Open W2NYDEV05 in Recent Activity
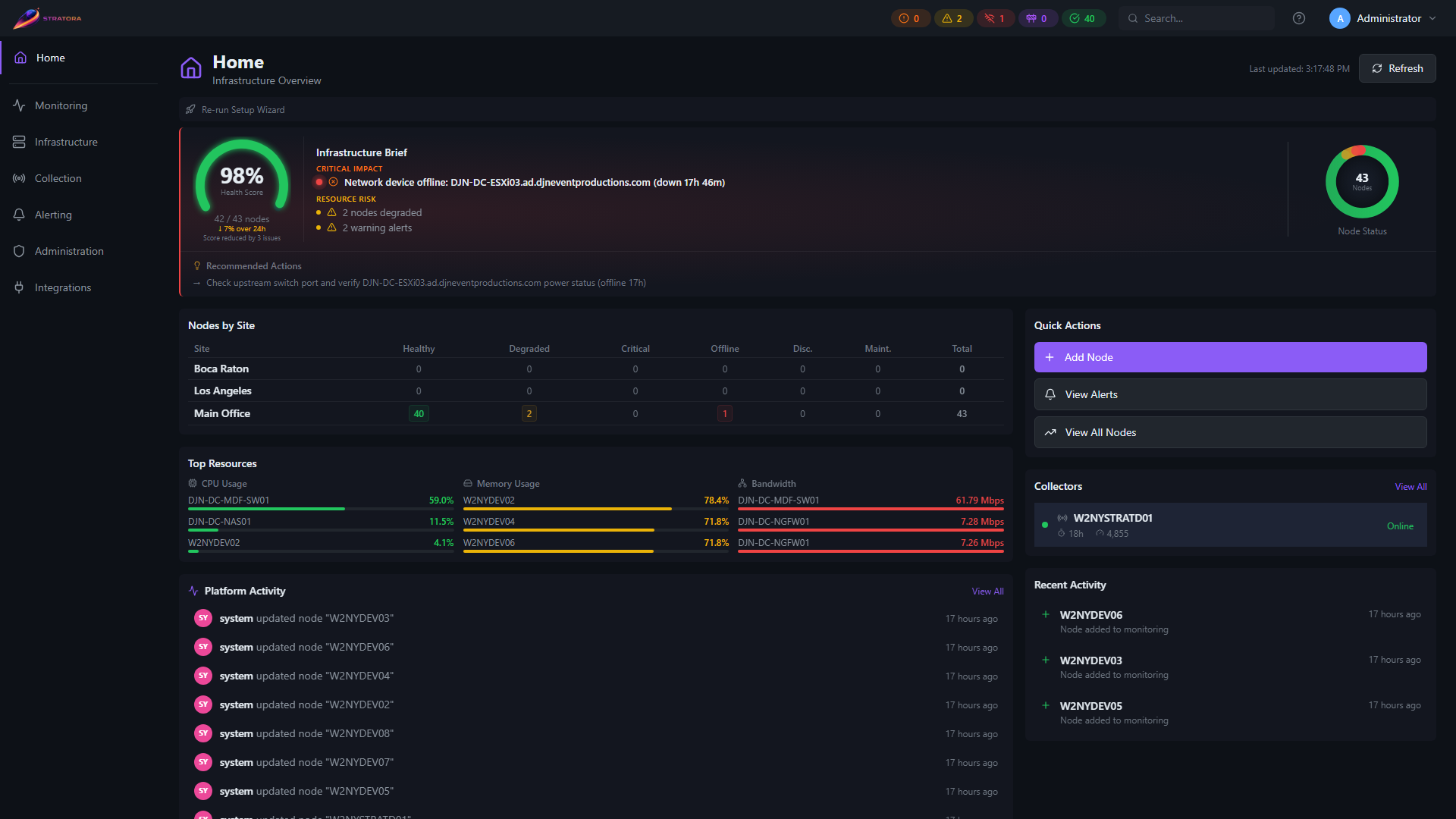 1230,712
